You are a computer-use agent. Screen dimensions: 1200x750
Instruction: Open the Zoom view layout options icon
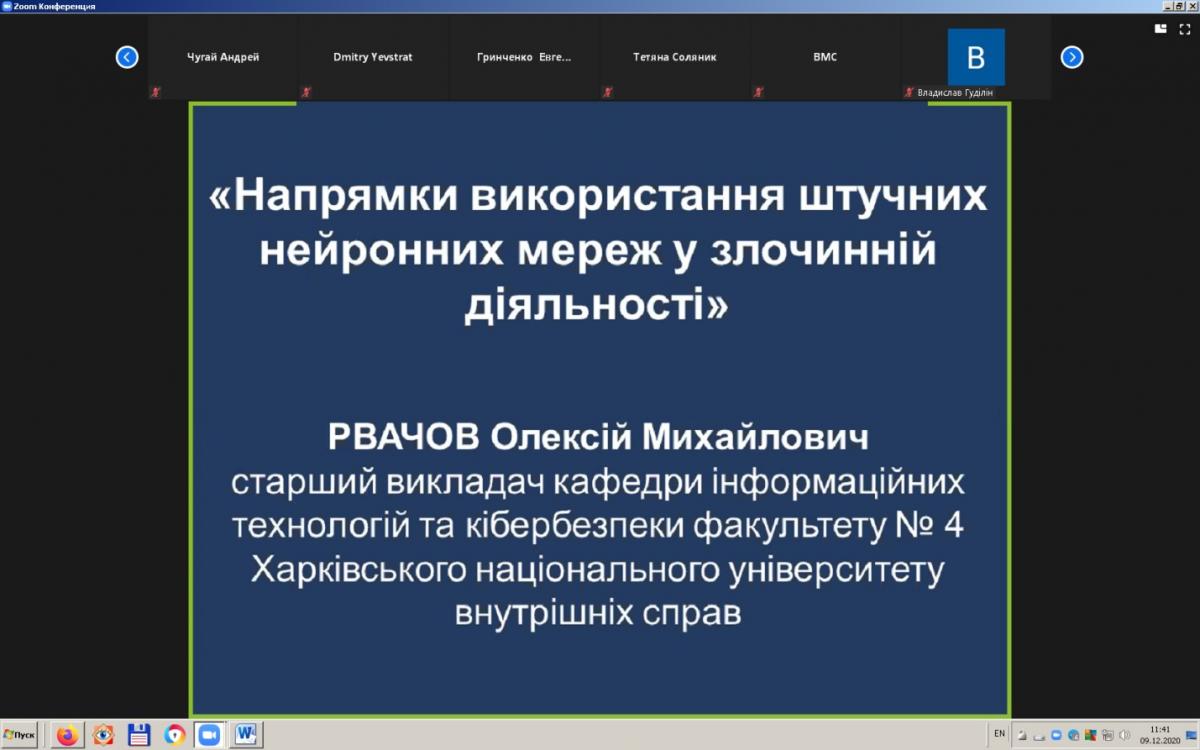pos(1161,29)
